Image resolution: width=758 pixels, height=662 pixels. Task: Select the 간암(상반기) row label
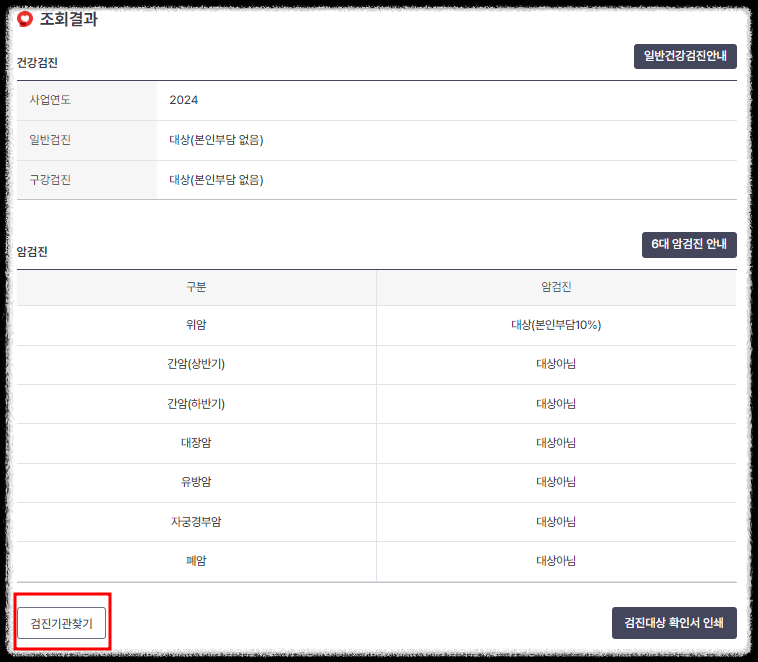(x=196, y=364)
